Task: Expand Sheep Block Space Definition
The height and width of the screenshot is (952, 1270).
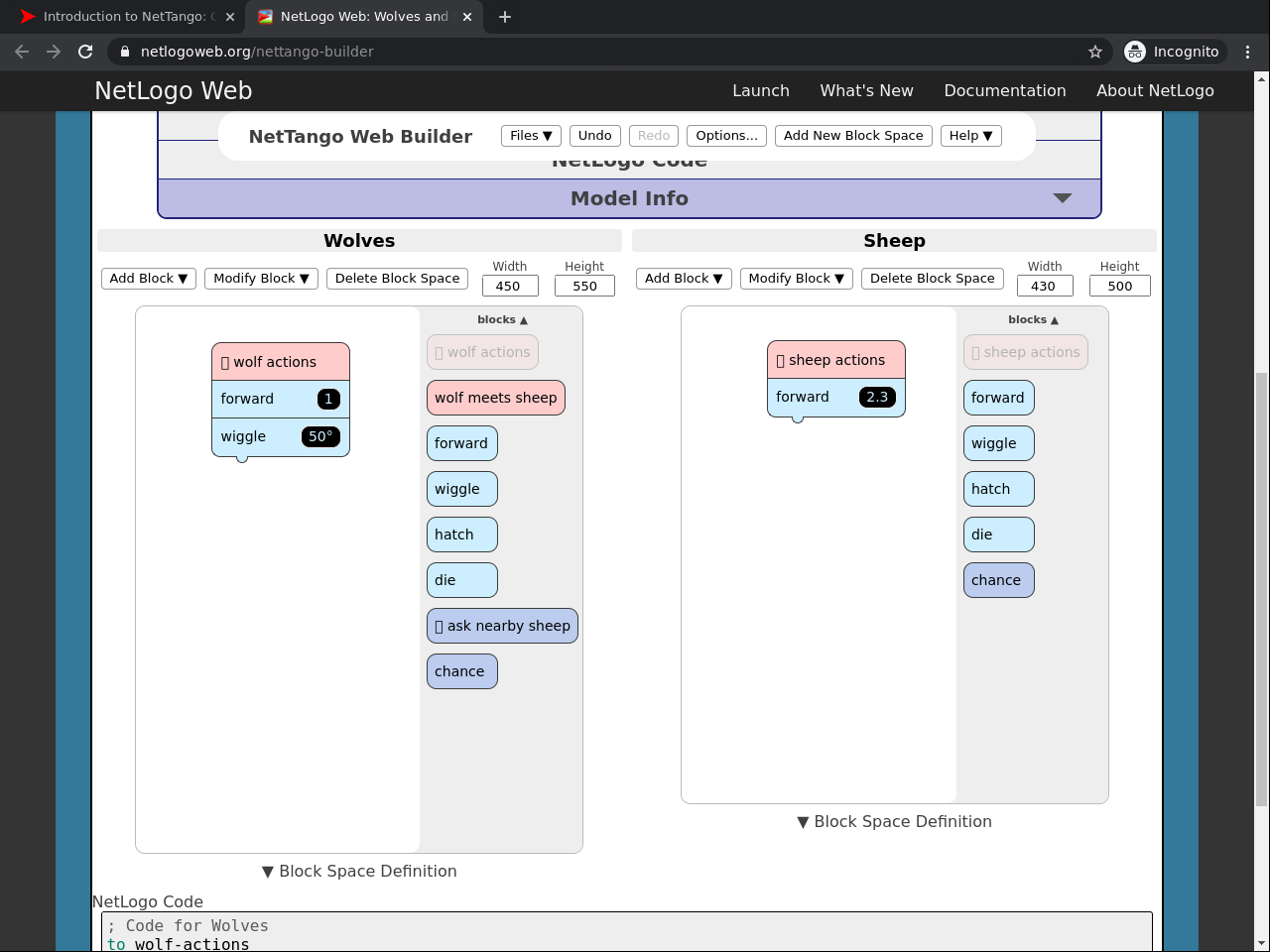Action: click(x=895, y=821)
